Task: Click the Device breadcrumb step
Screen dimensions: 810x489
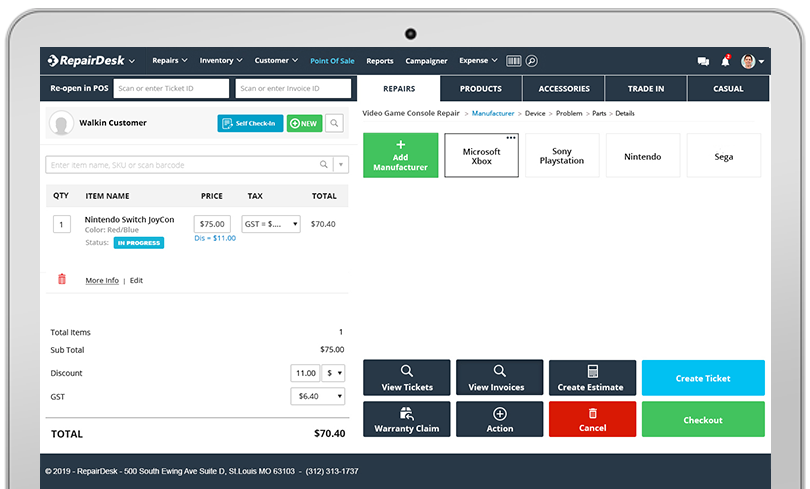Action: 535,114
